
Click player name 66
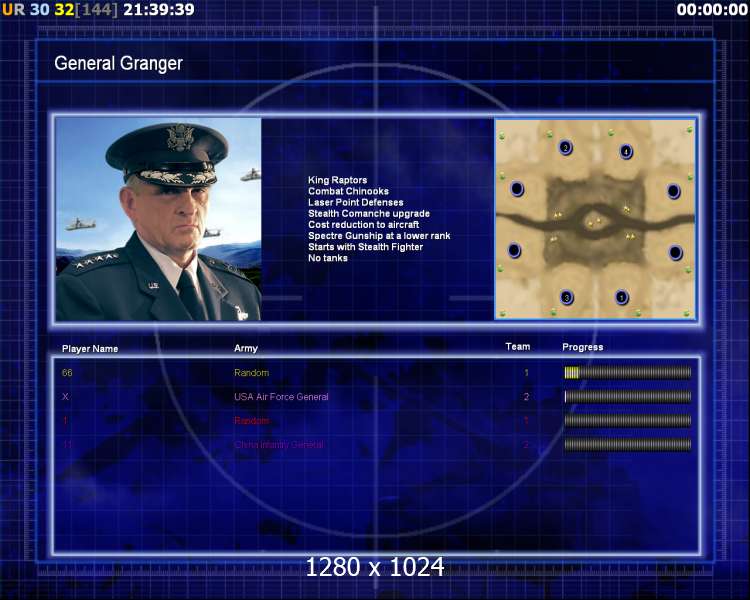point(67,373)
